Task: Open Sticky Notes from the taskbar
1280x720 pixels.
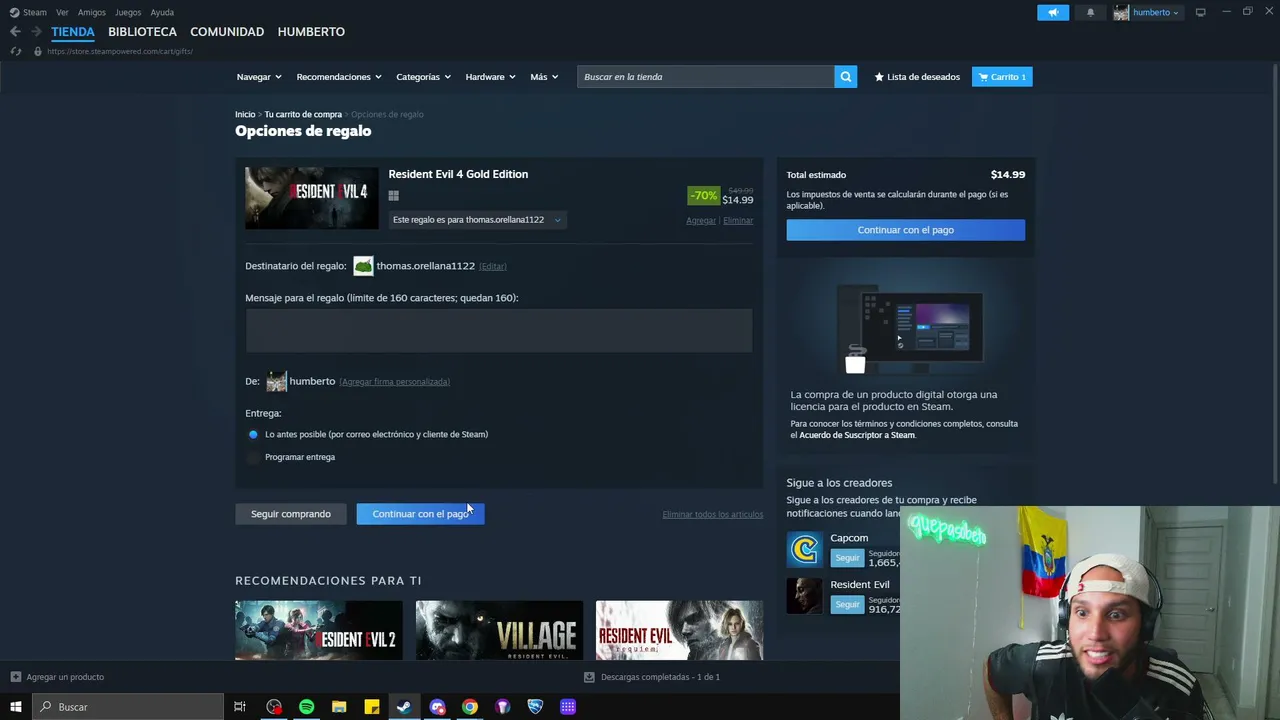Action: click(x=371, y=707)
